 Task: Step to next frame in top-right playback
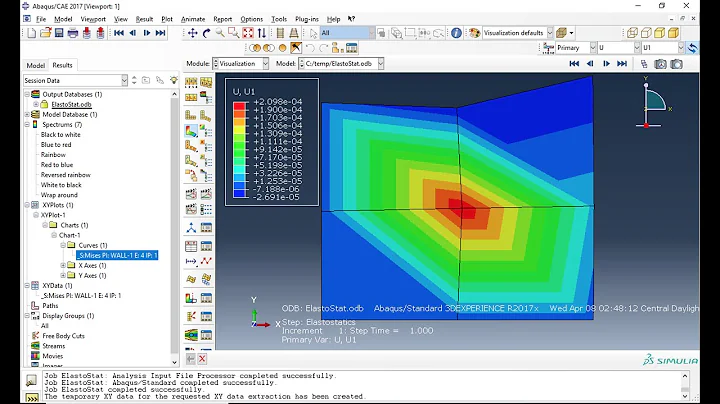[x=606, y=64]
